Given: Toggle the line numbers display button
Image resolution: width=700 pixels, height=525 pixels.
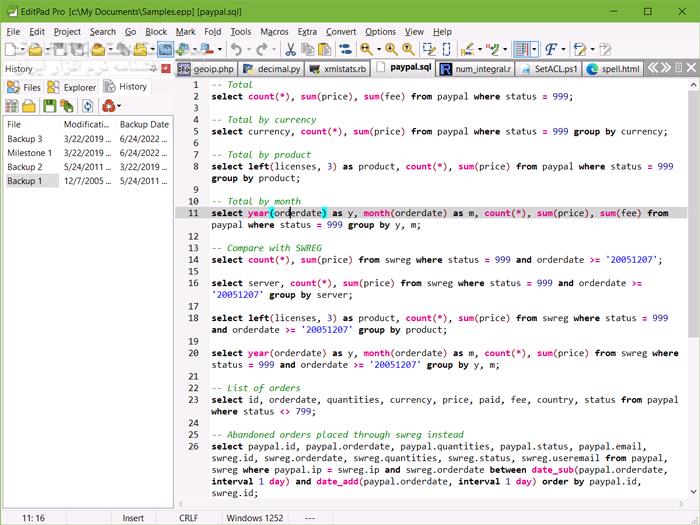Looking at the screenshot, I should point(521,49).
